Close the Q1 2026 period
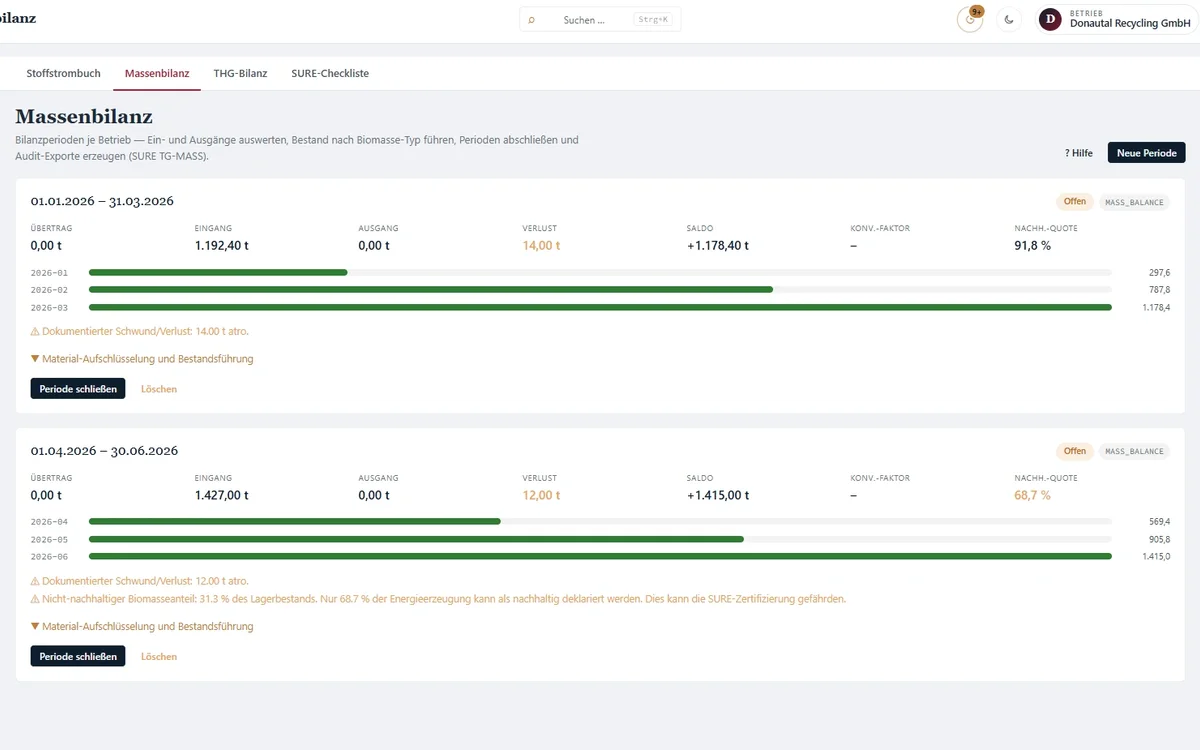The image size is (1200, 750). coord(78,389)
